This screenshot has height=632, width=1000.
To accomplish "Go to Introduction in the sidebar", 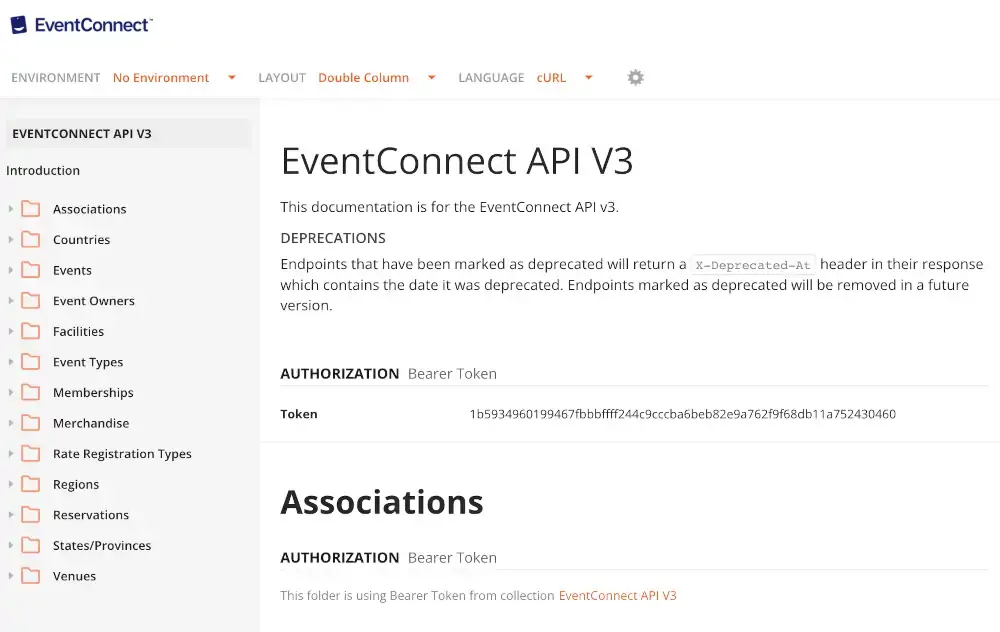I will [43, 171].
